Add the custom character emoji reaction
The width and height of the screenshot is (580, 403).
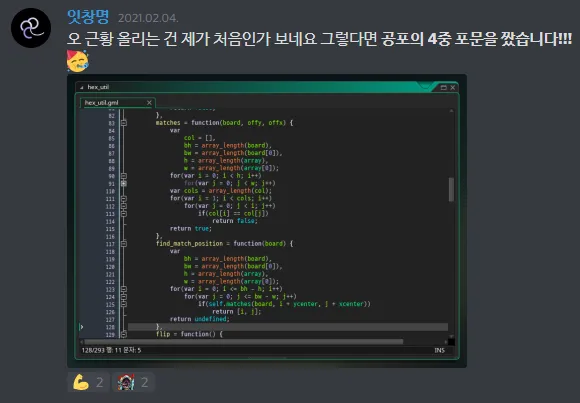point(133,382)
